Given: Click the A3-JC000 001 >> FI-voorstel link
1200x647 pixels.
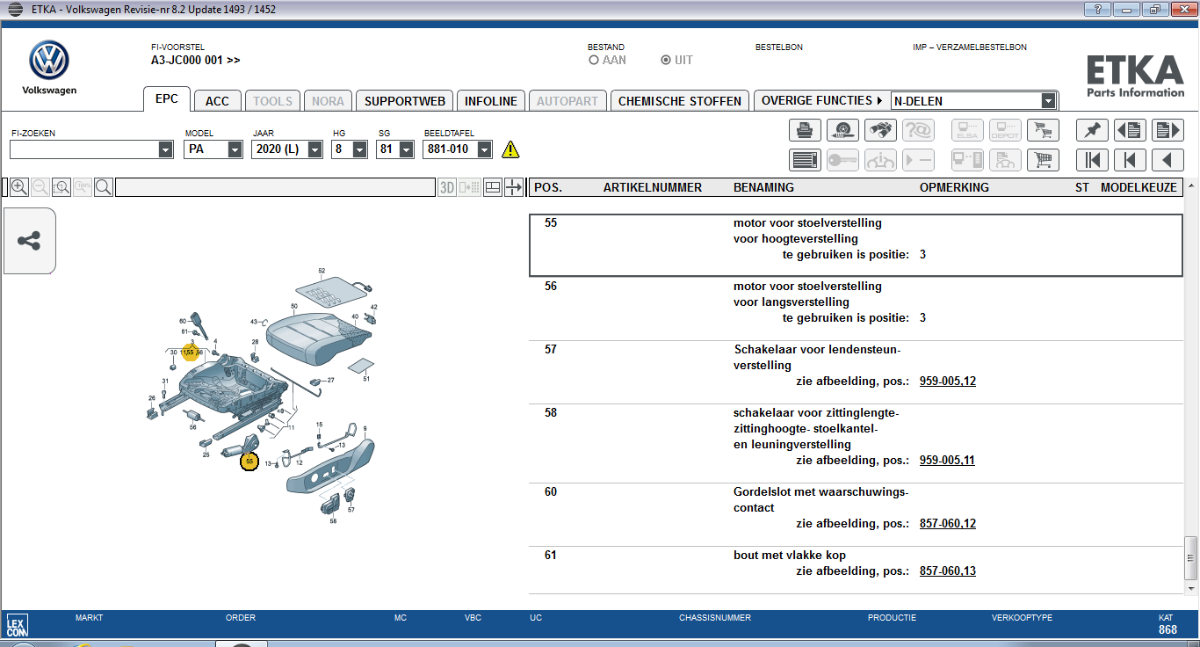Looking at the screenshot, I should point(196,60).
